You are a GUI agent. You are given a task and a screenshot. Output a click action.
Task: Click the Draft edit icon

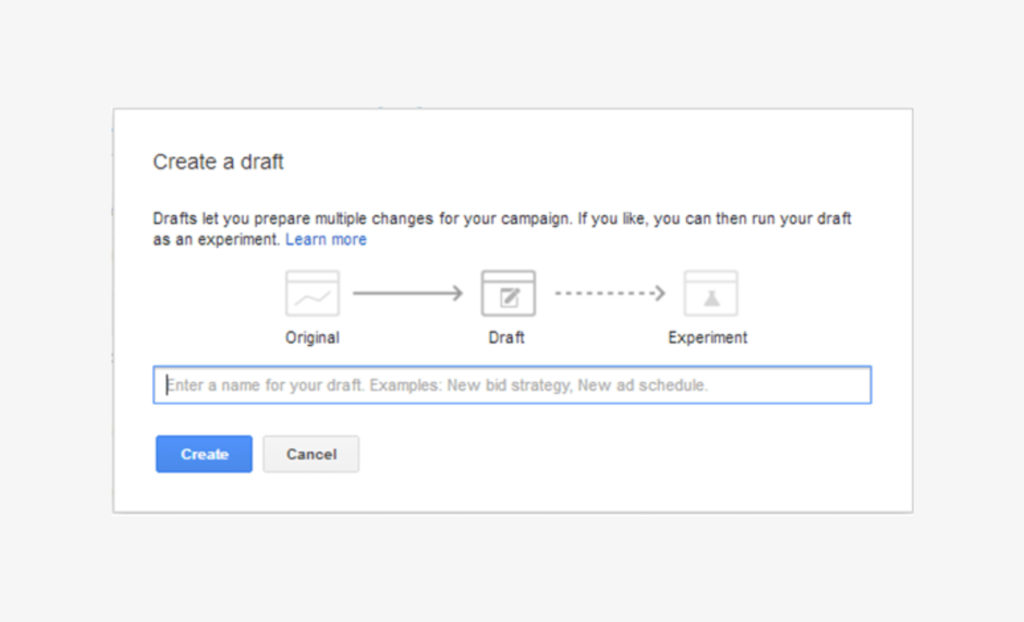coord(508,293)
